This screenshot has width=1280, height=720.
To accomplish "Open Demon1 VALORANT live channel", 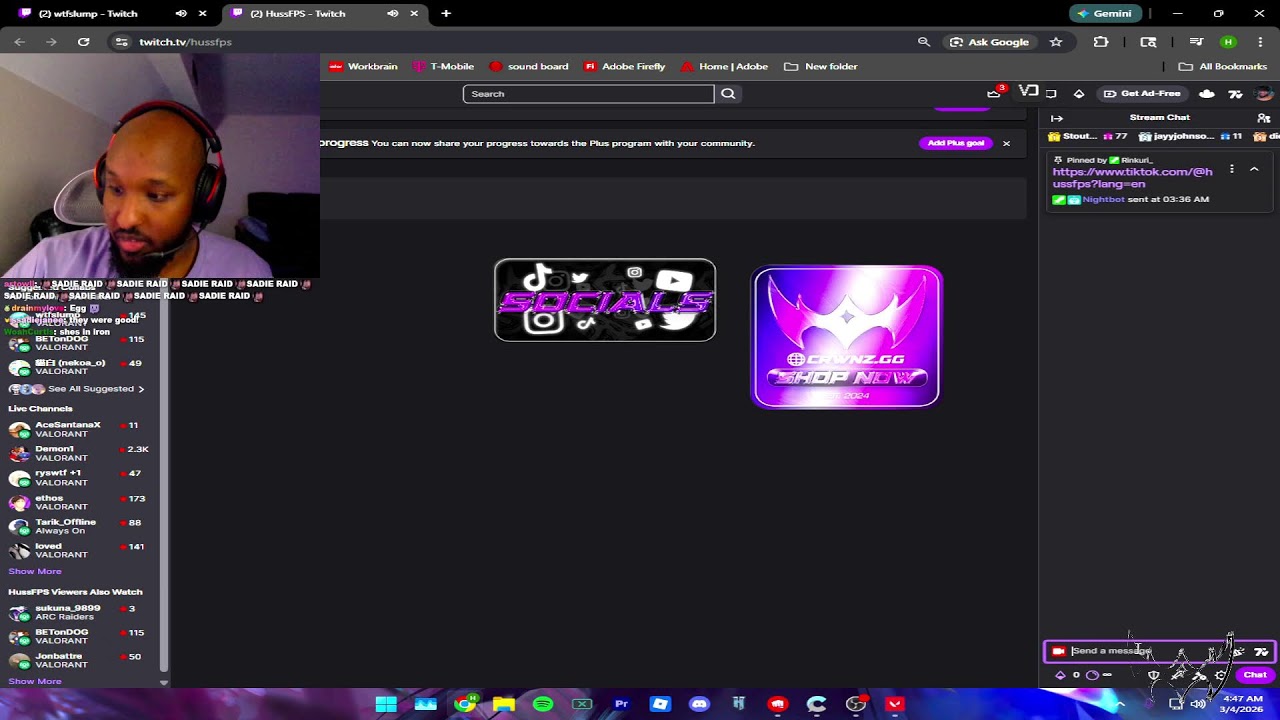I will tap(80, 454).
